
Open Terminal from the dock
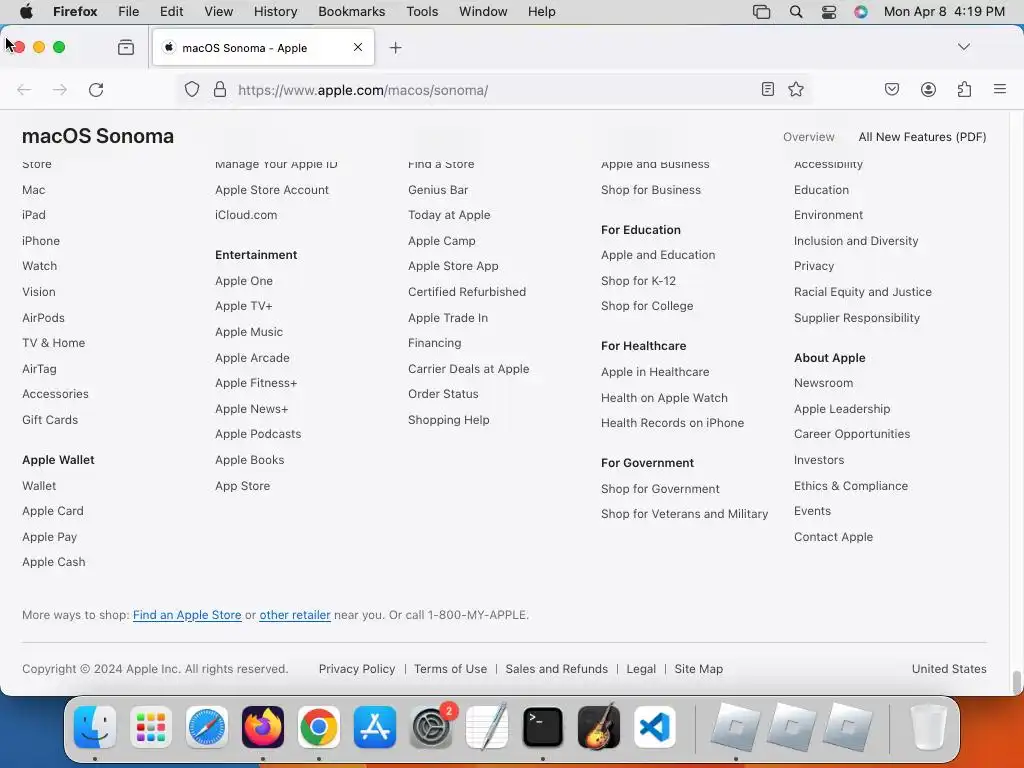[543, 727]
